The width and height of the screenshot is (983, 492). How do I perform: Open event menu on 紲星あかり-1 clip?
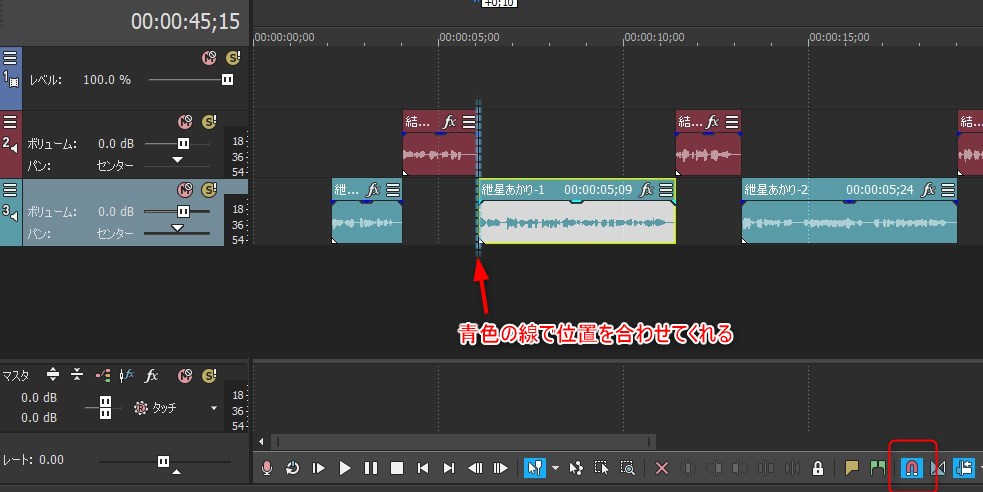coord(666,190)
